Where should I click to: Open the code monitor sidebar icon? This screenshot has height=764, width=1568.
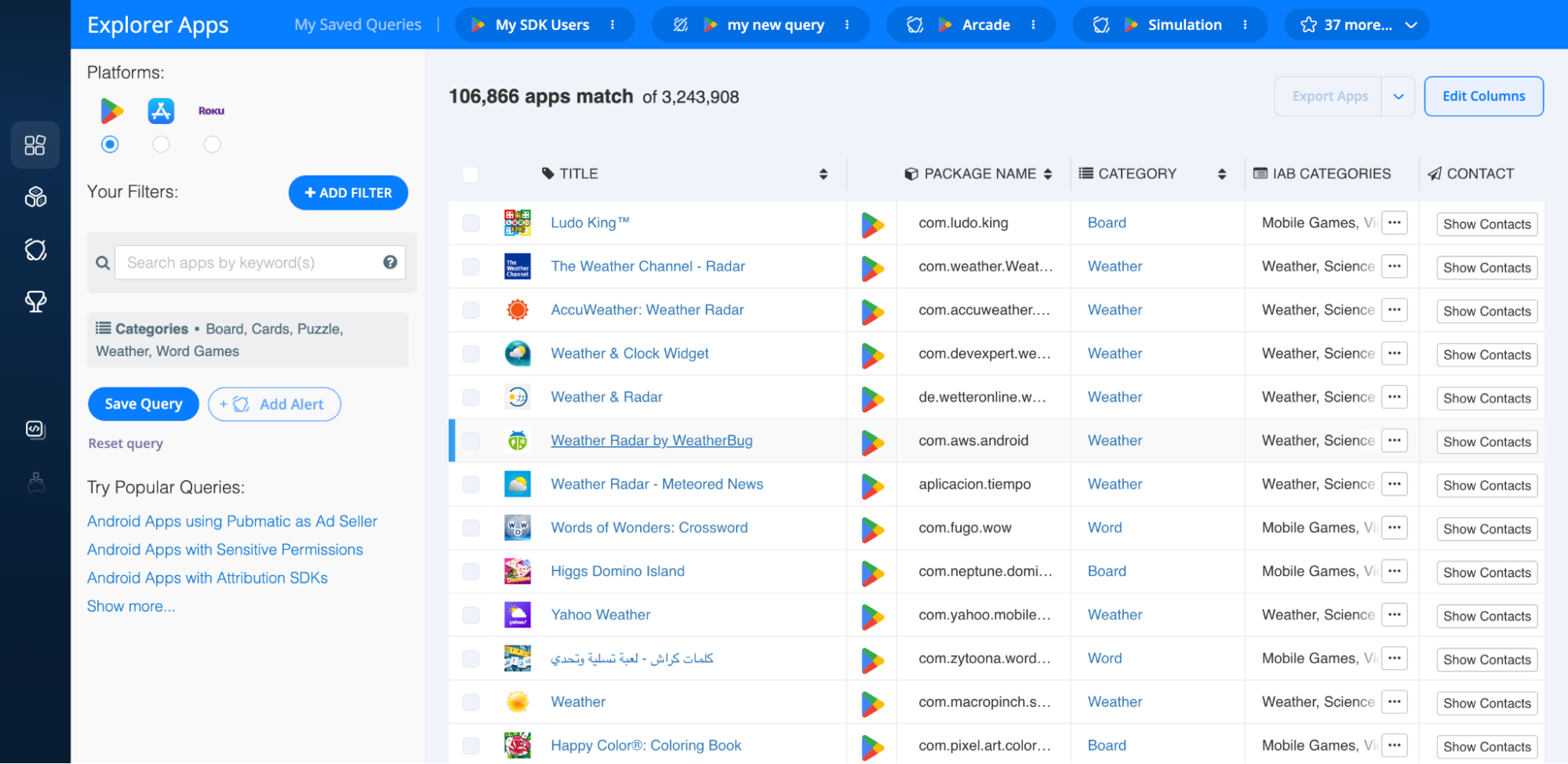pyautogui.click(x=35, y=430)
